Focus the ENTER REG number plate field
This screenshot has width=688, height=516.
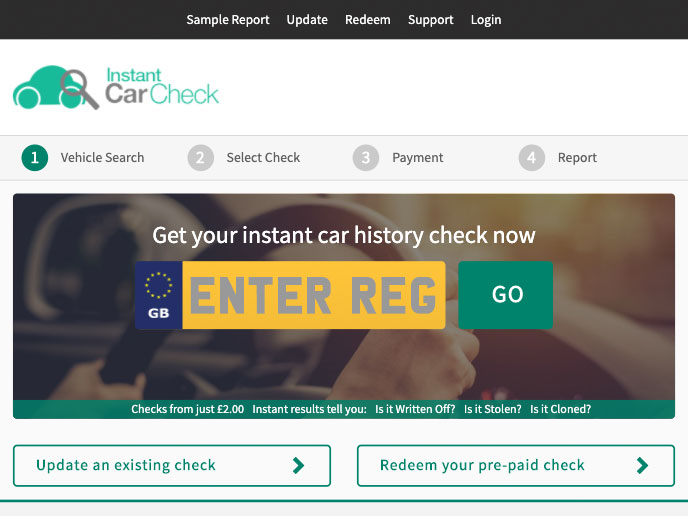[314, 295]
